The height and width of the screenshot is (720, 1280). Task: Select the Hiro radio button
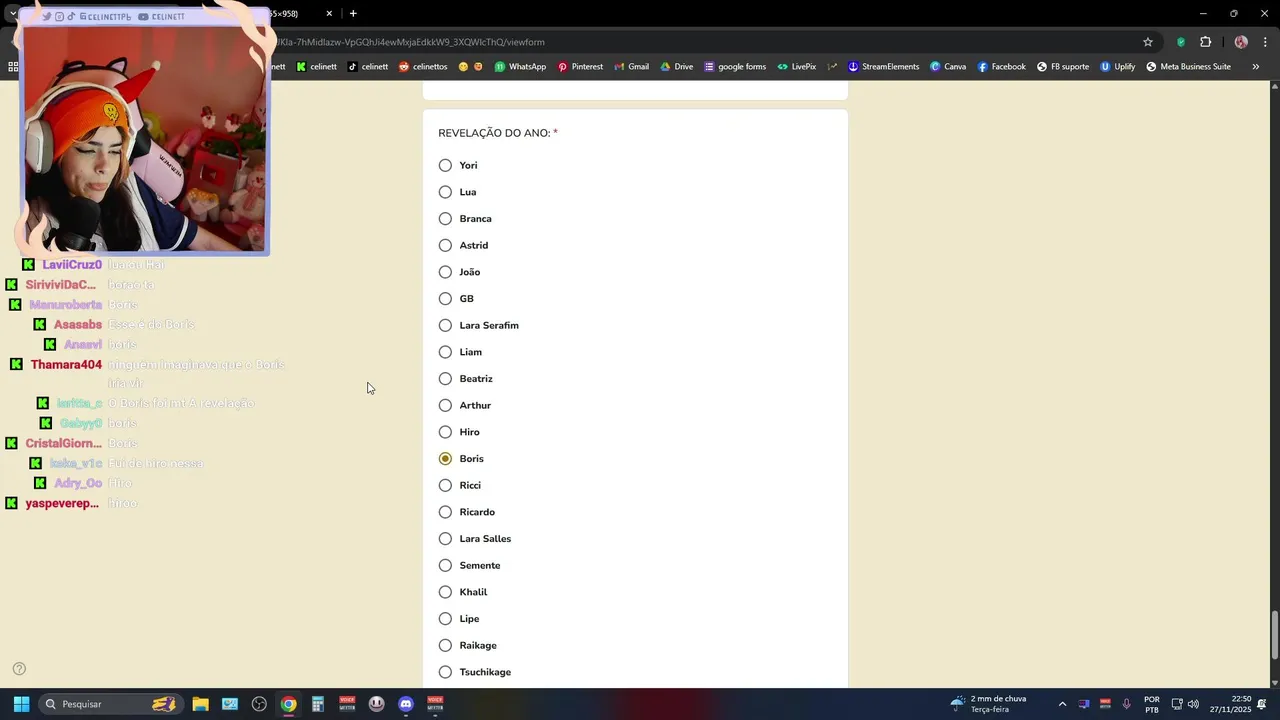click(x=445, y=432)
